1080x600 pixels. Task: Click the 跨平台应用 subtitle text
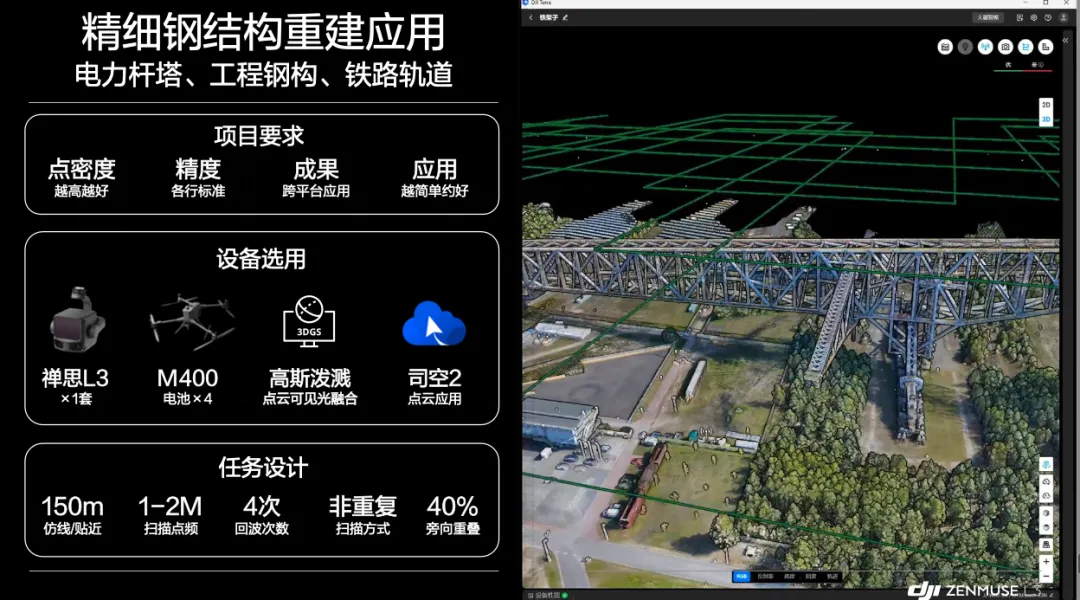315,191
